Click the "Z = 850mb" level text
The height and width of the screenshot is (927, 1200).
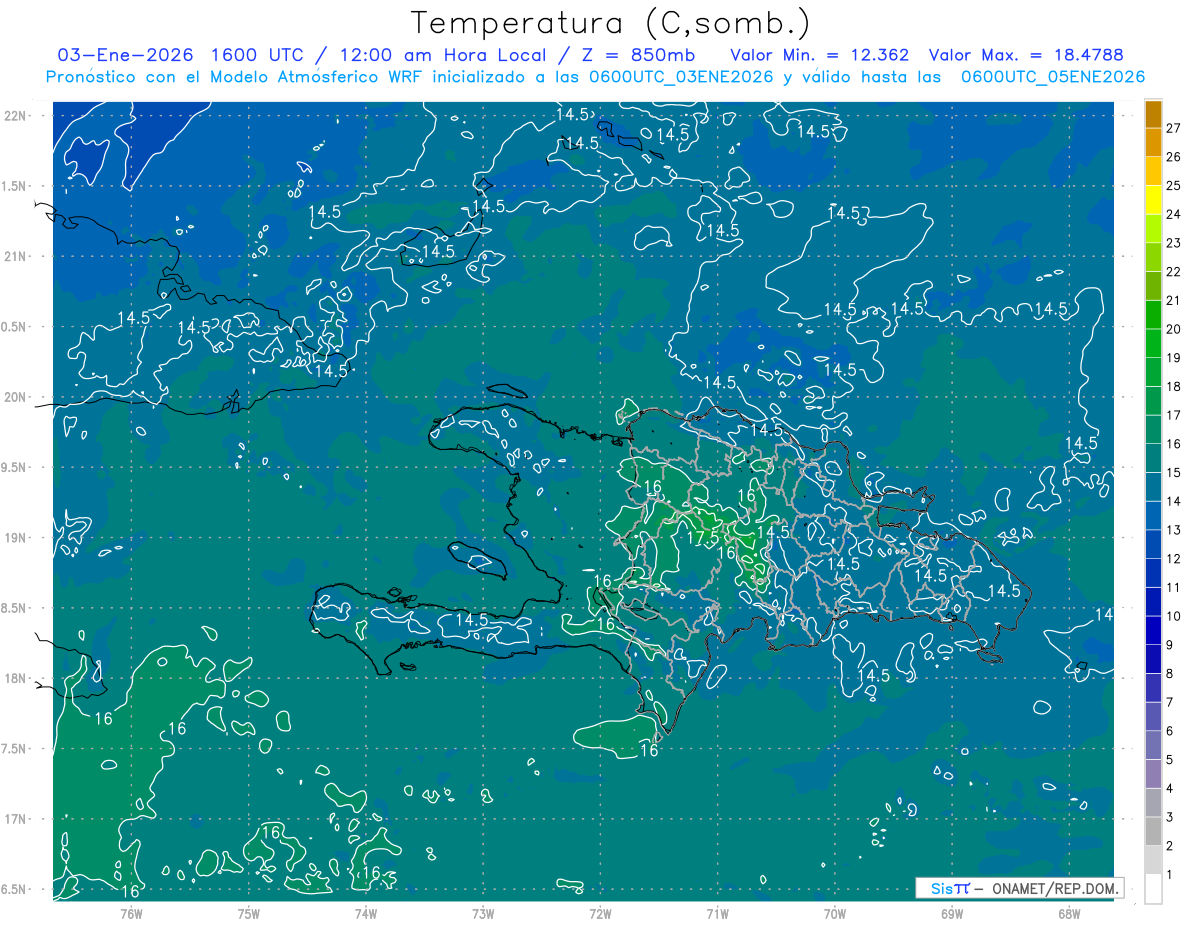[x=637, y=54]
